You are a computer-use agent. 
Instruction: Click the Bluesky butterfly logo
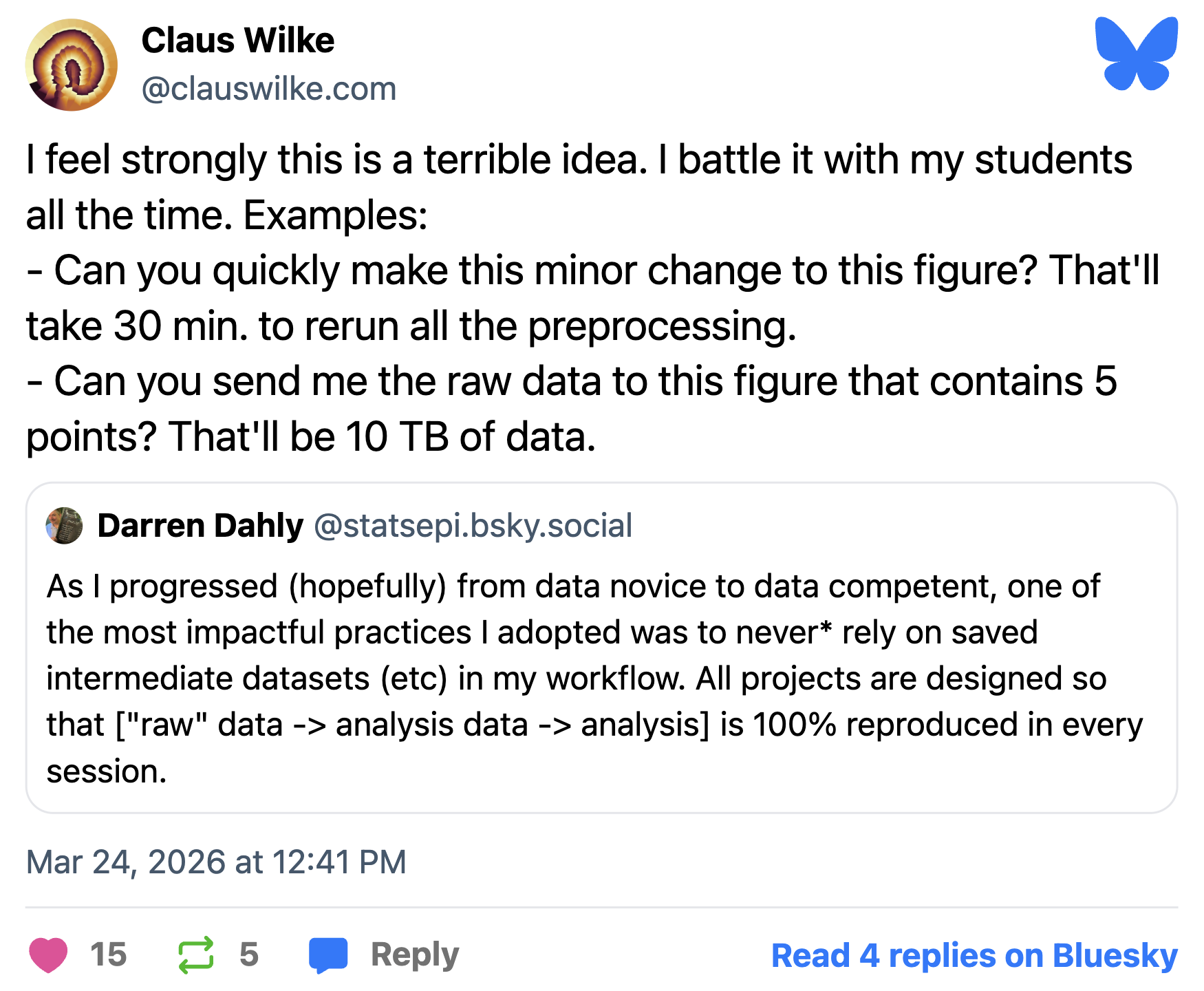(1136, 54)
